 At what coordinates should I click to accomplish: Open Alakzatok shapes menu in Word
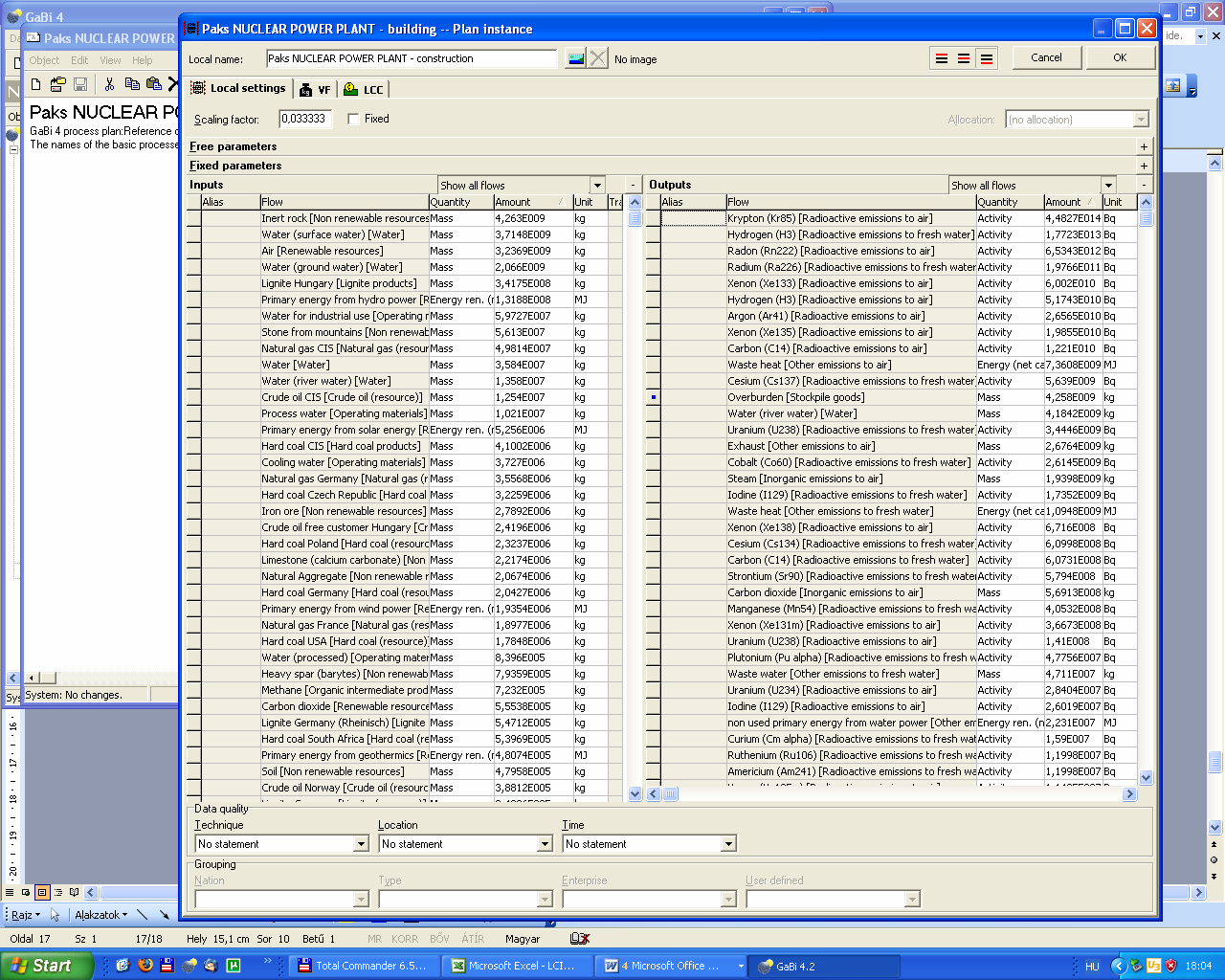[100, 915]
